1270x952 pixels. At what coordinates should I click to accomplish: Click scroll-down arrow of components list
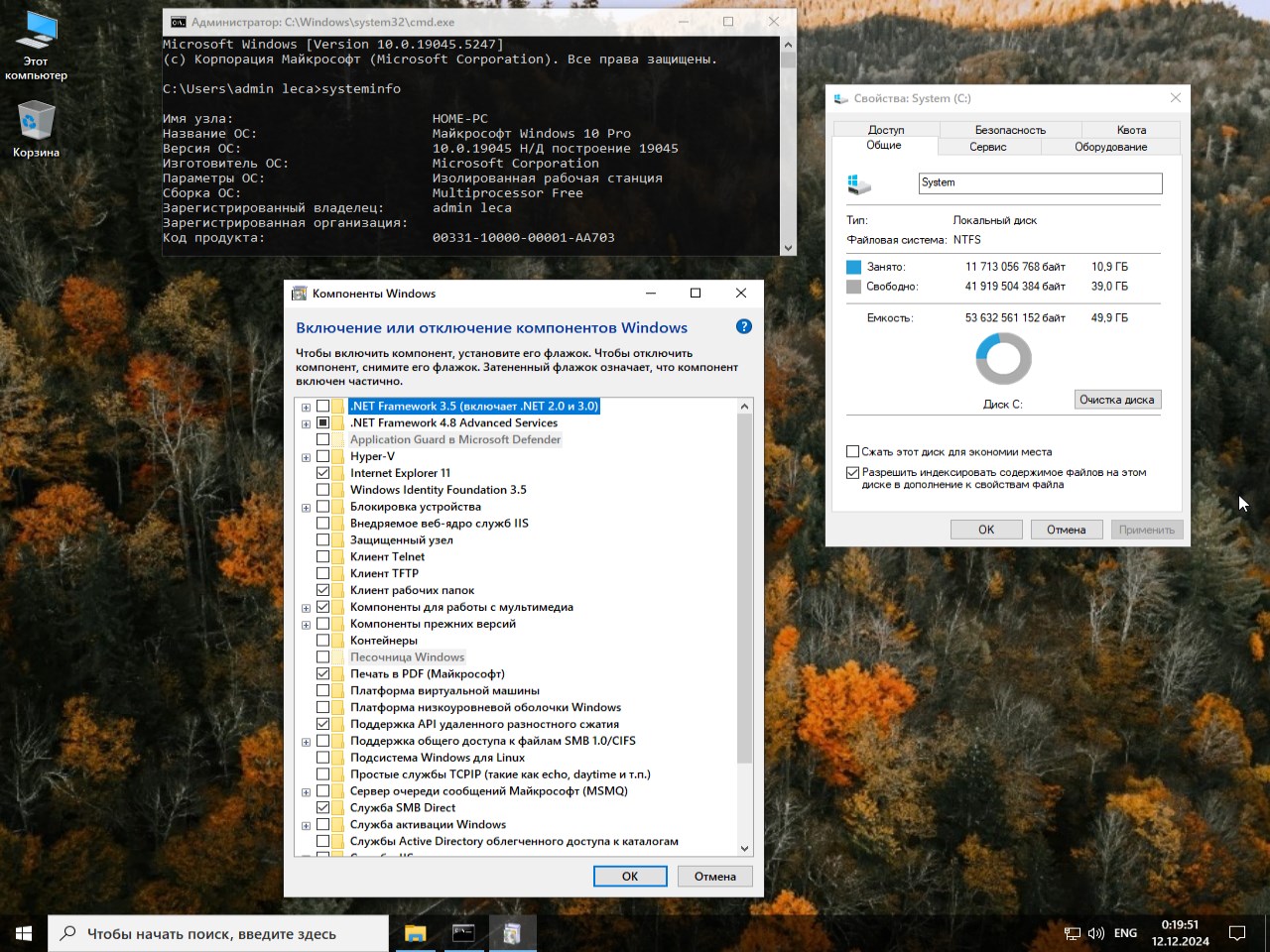pyautogui.click(x=745, y=849)
